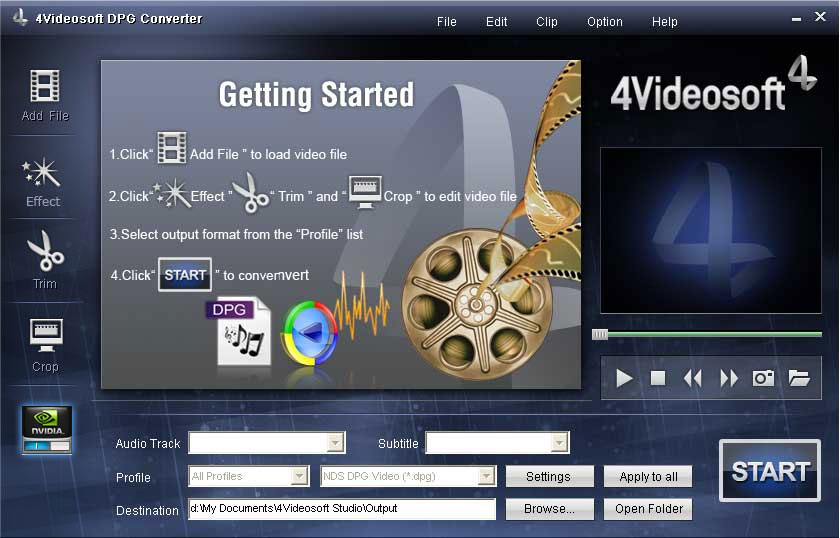This screenshot has height=538, width=840.
Task: Click the 4Videosoft app icon in the title bar
Action: [x=20, y=17]
